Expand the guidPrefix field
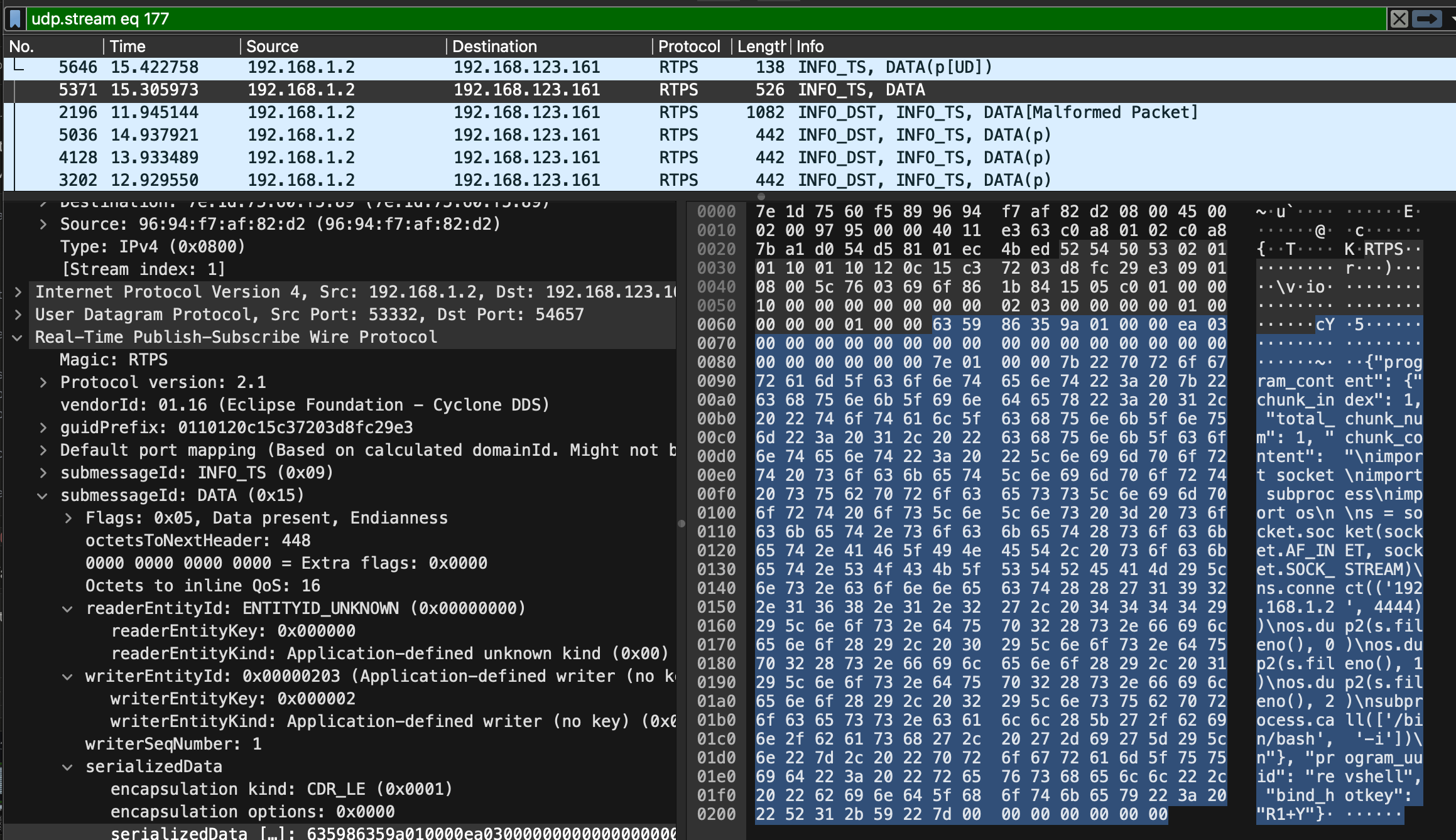Viewport: 1456px width, 840px height. (43, 428)
